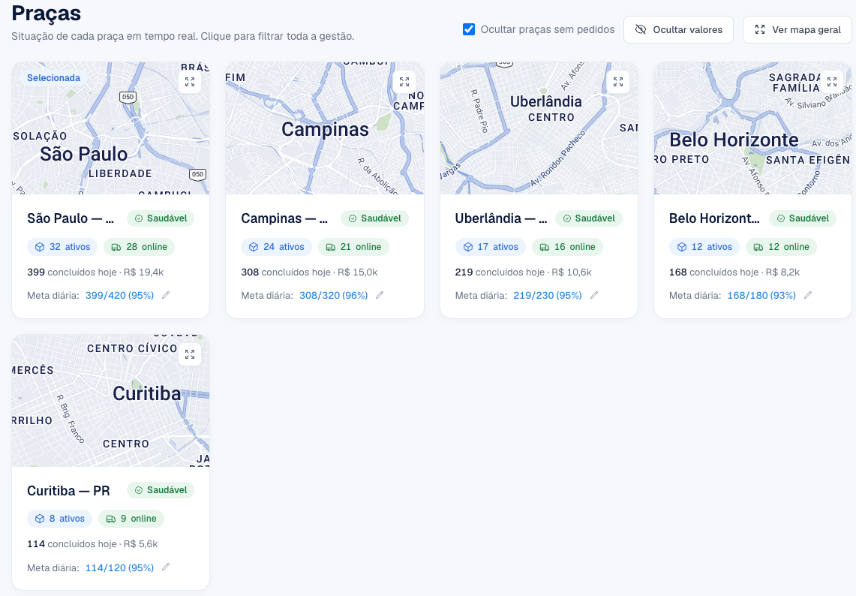The width and height of the screenshot is (856, 596).
Task: Click meta value 219/230 (95%)
Action: 548,295
